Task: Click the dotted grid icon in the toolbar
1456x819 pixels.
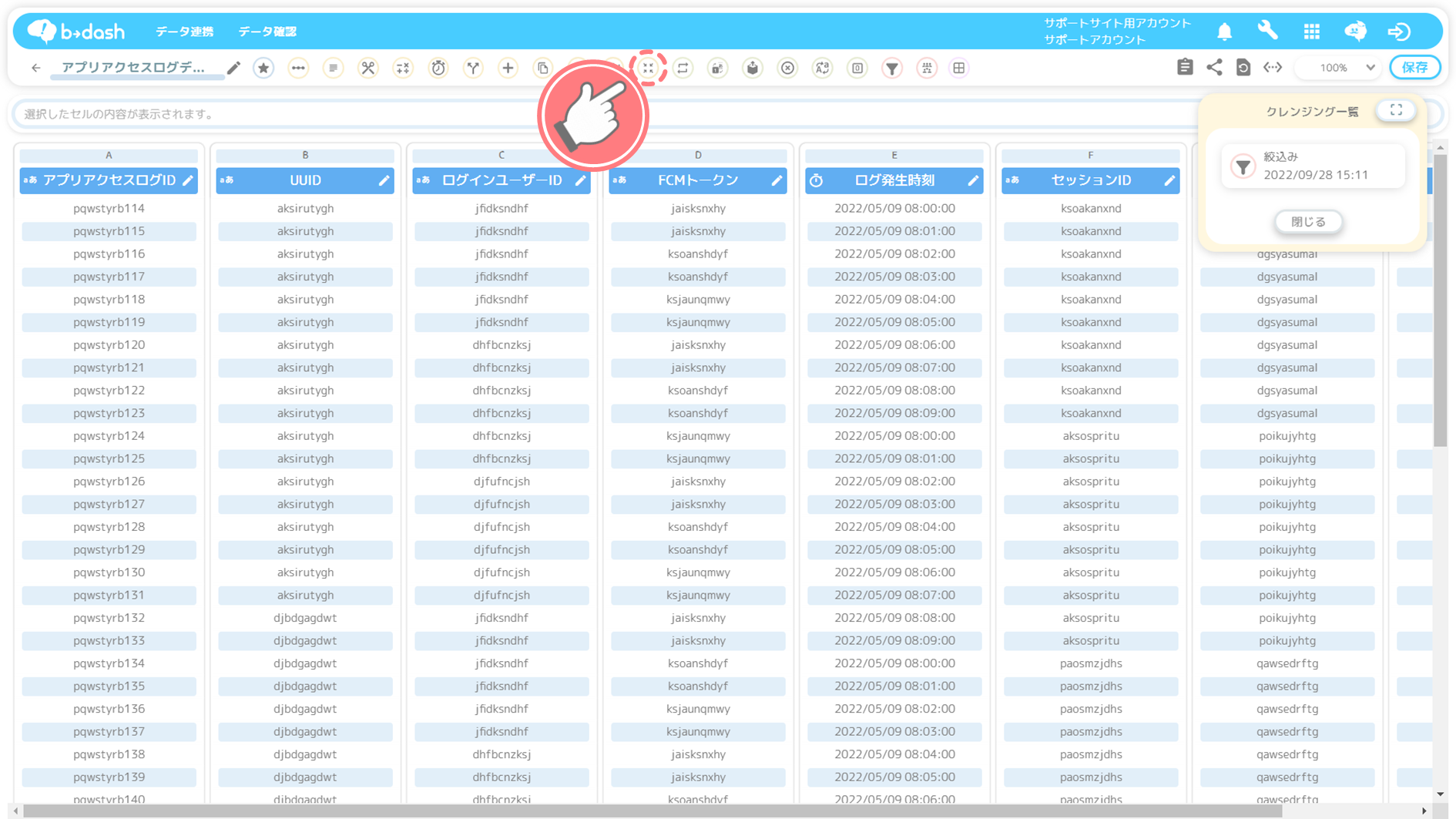Action: (x=927, y=68)
